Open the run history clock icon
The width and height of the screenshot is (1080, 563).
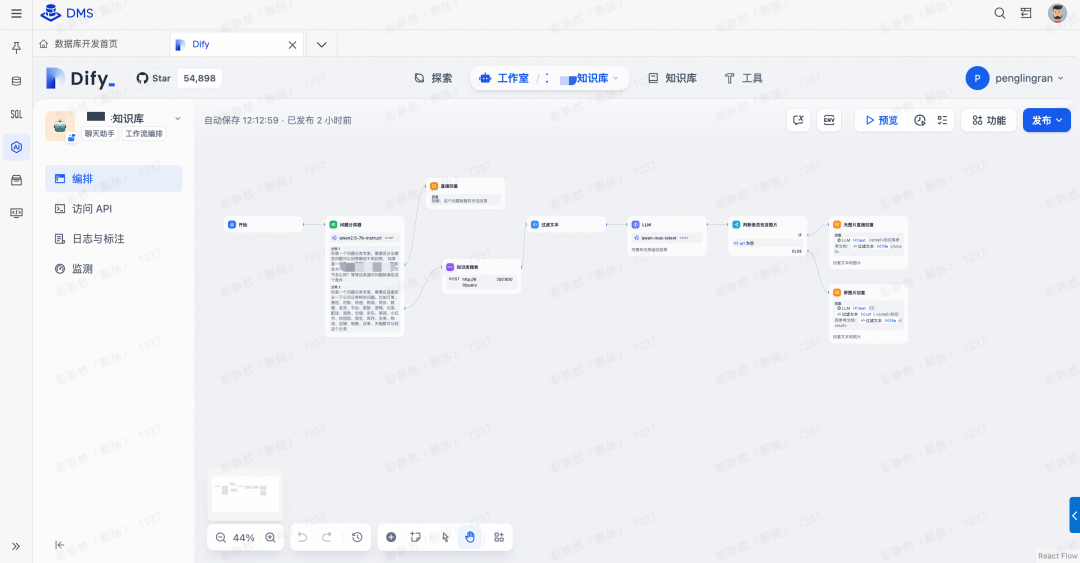pos(920,120)
